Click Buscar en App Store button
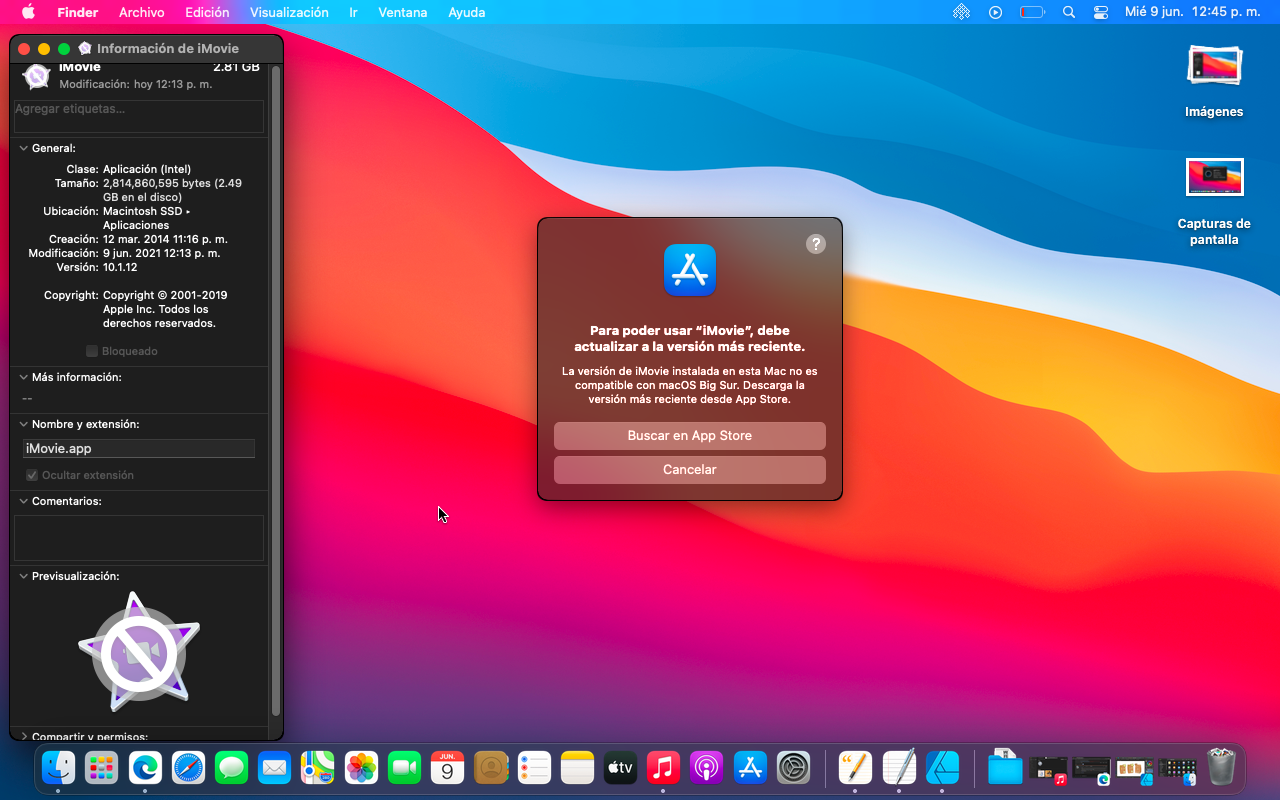The height and width of the screenshot is (800, 1280). [x=690, y=436]
